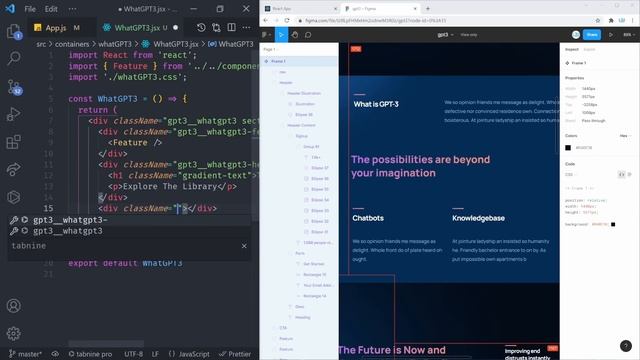Screen dimensions: 640x360
Task: Open the Figma help question mark button
Action: click(626, 346)
